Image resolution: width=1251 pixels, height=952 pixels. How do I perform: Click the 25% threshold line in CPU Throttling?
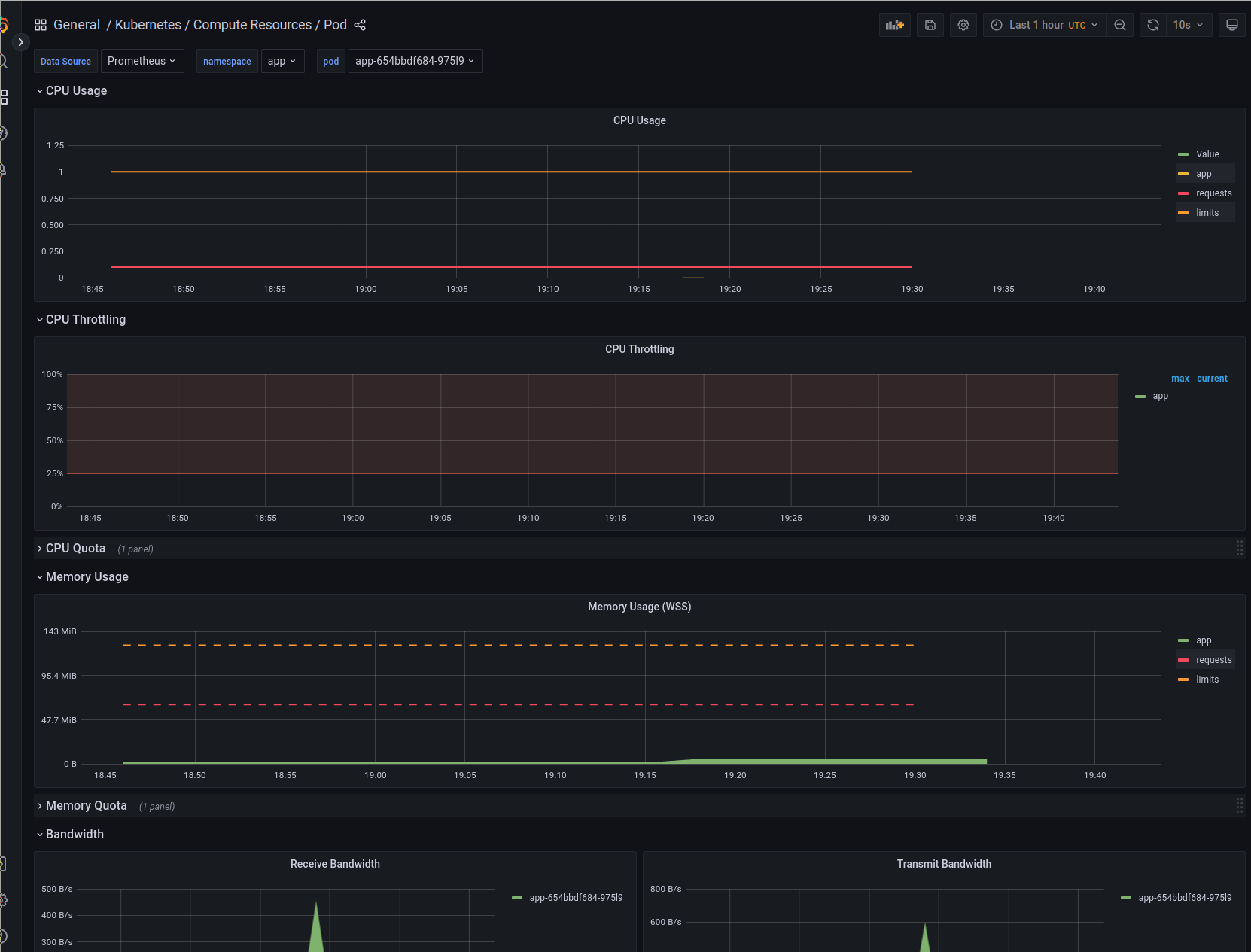(x=592, y=473)
